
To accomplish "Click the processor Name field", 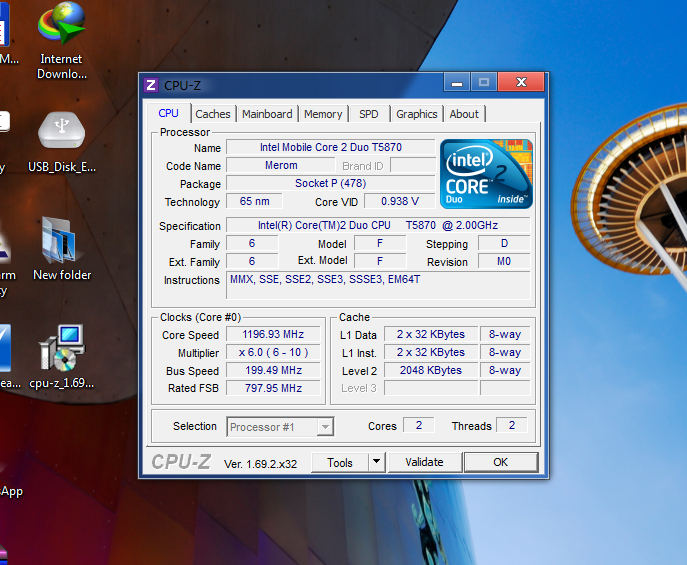I will [x=331, y=147].
